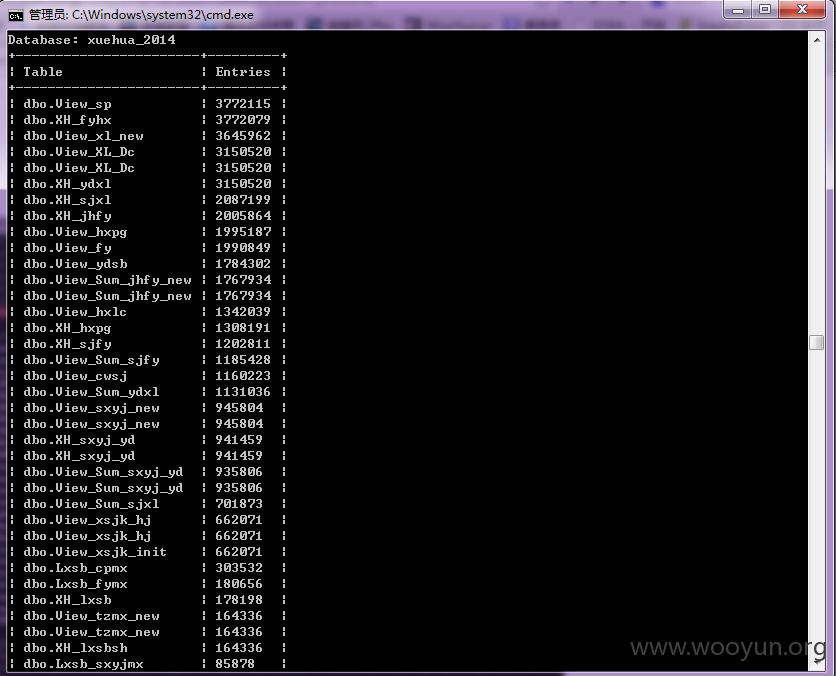Select the dbo.XH_sjfy table name

(x=67, y=344)
